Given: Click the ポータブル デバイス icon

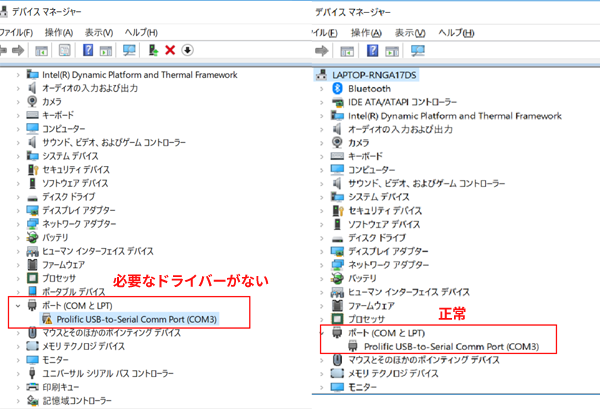Looking at the screenshot, I should (x=33, y=292).
